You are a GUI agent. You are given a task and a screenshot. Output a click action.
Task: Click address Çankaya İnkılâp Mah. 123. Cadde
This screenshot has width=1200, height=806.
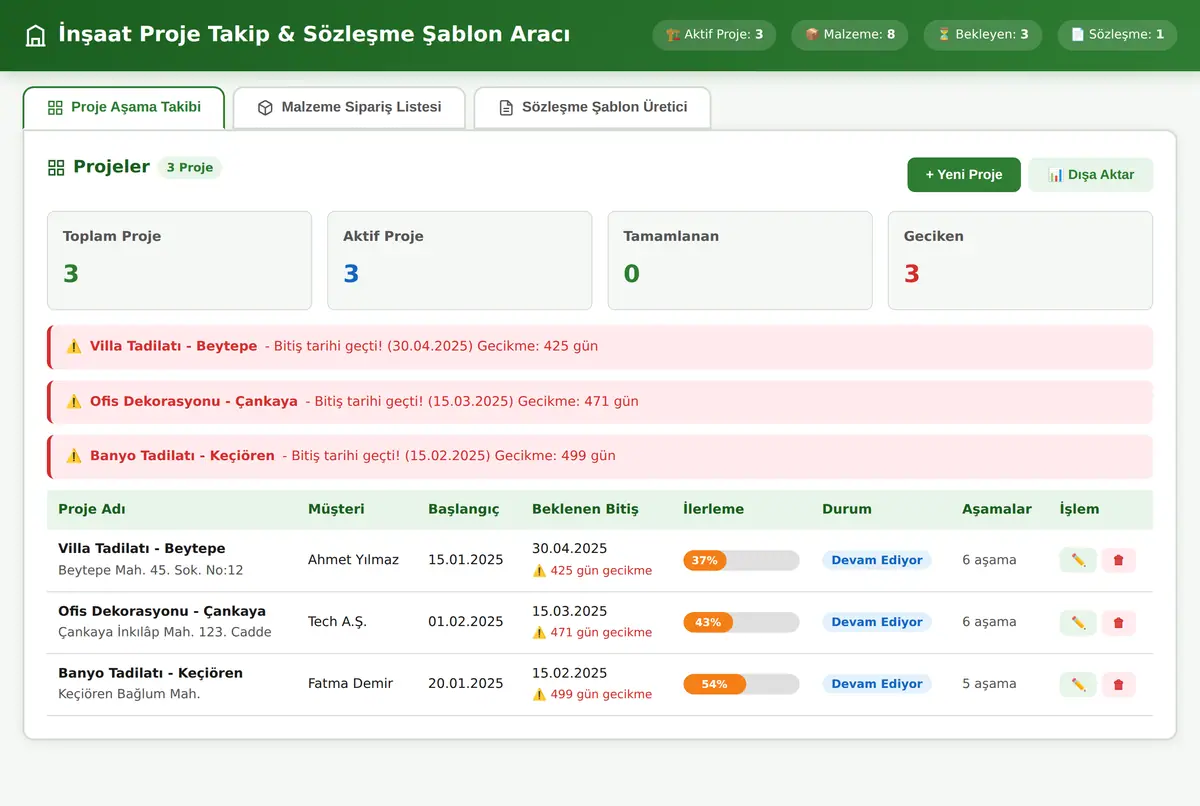165,632
